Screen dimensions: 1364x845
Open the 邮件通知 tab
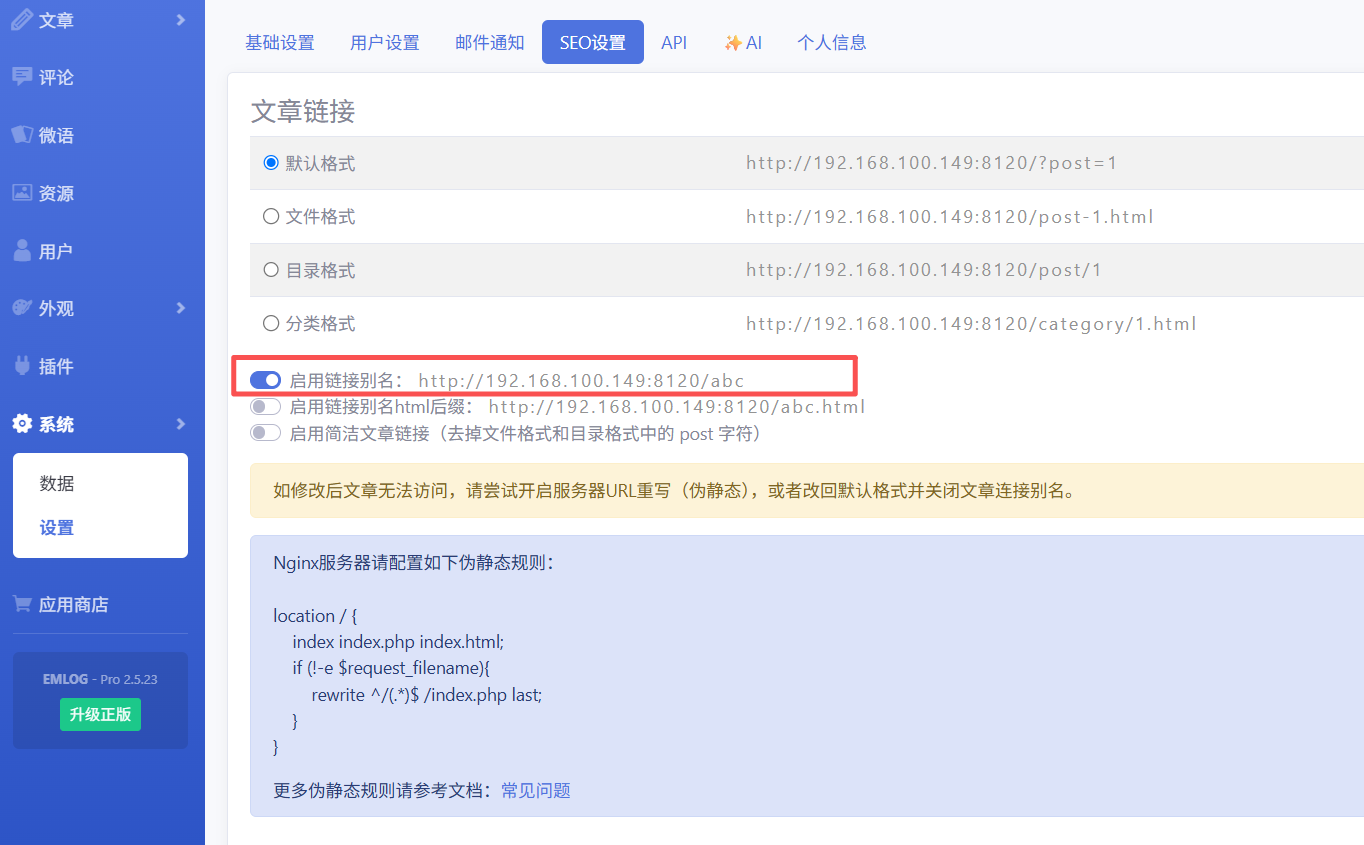(x=490, y=42)
